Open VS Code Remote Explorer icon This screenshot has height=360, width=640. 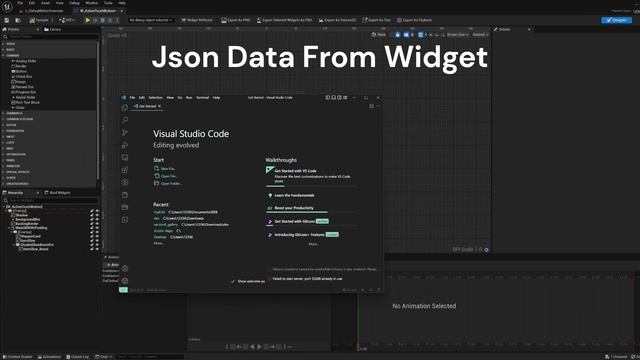tap(125, 158)
